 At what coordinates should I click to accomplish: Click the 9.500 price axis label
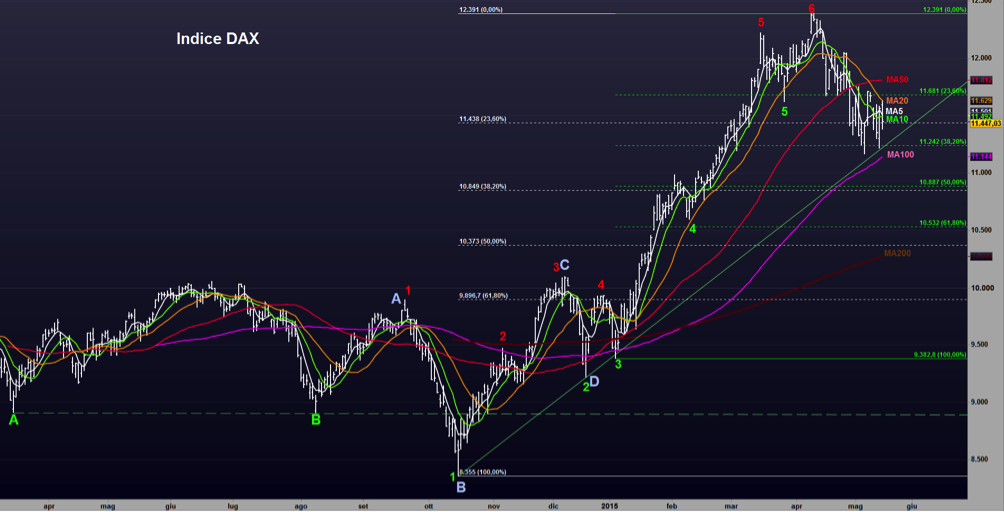point(981,344)
